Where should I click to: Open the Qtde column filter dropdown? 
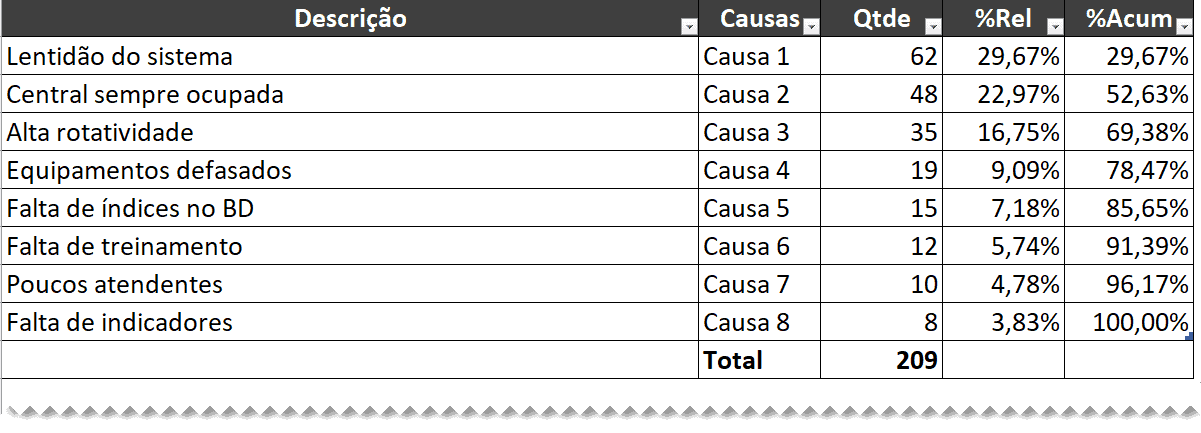click(932, 26)
